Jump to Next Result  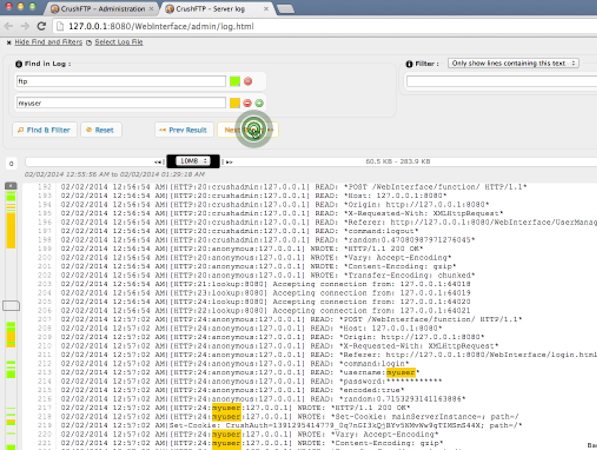pos(248,130)
